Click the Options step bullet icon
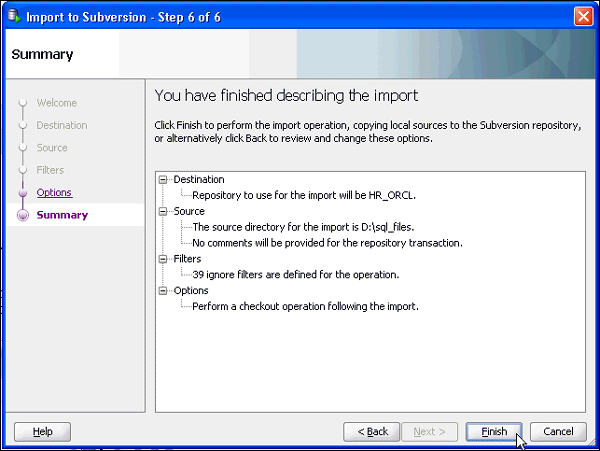 [22, 193]
